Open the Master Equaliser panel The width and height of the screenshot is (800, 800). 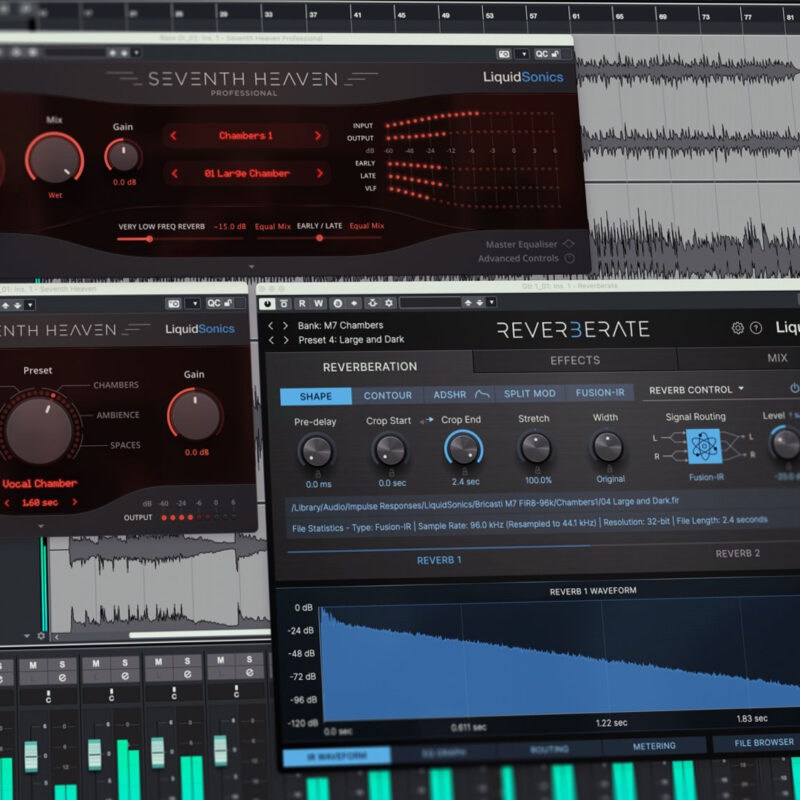pyautogui.click(x=531, y=244)
